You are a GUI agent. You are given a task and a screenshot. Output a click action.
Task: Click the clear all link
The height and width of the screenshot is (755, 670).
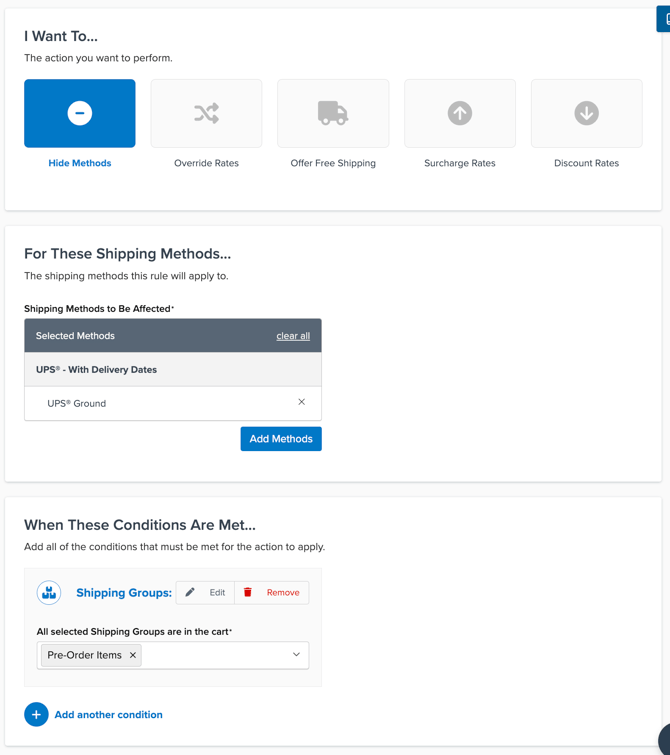(293, 336)
